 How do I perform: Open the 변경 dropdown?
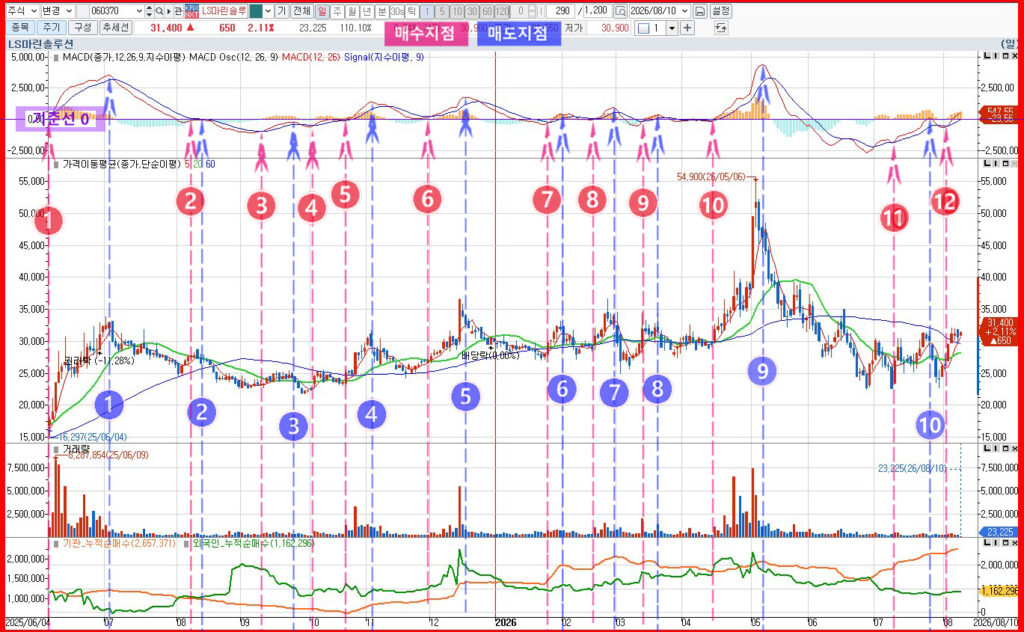[x=57, y=11]
